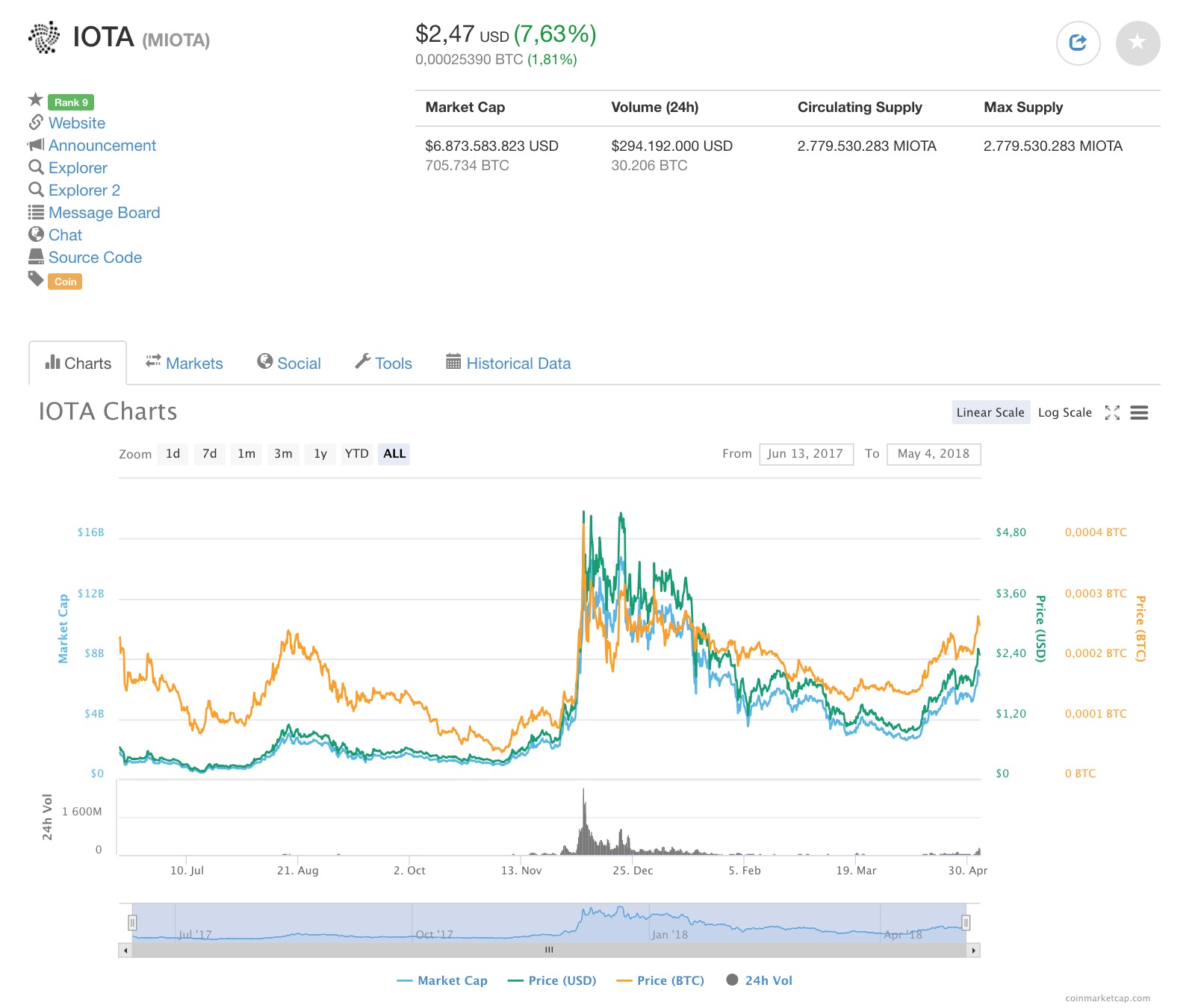The image size is (1198, 1008).
Task: Open the Markets tab
Action: coord(184,364)
